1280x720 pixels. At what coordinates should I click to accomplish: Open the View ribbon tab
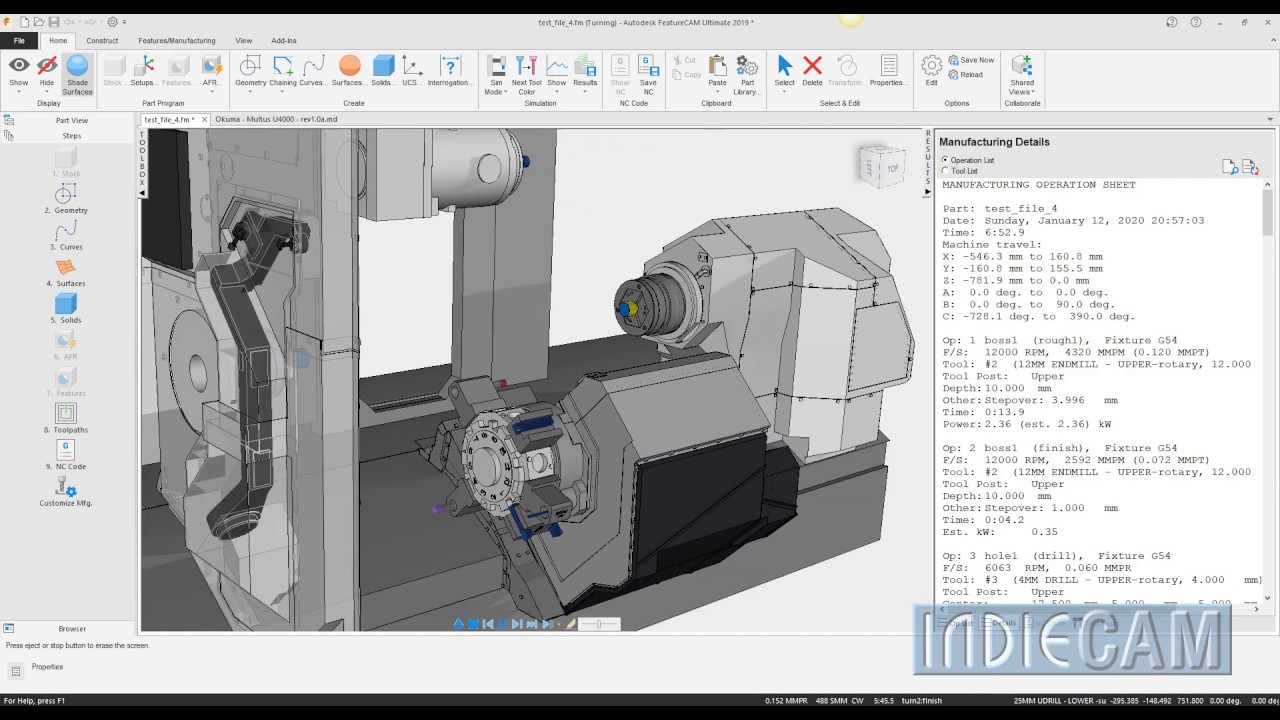click(x=243, y=41)
